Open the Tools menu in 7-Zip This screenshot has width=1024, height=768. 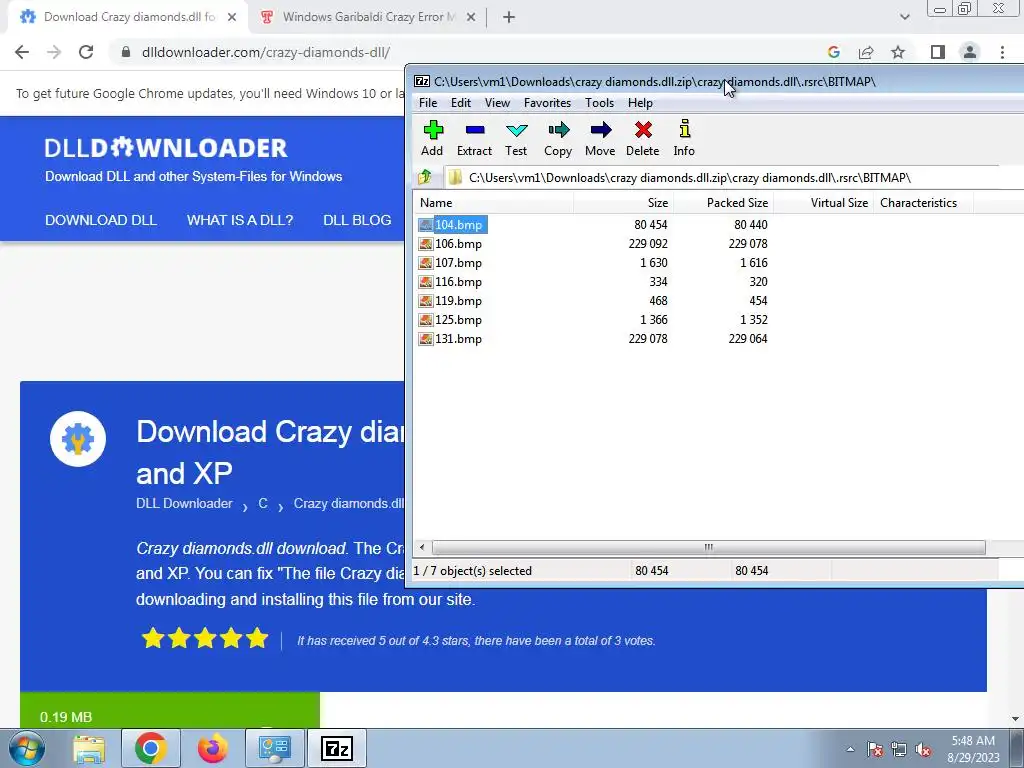coord(599,103)
